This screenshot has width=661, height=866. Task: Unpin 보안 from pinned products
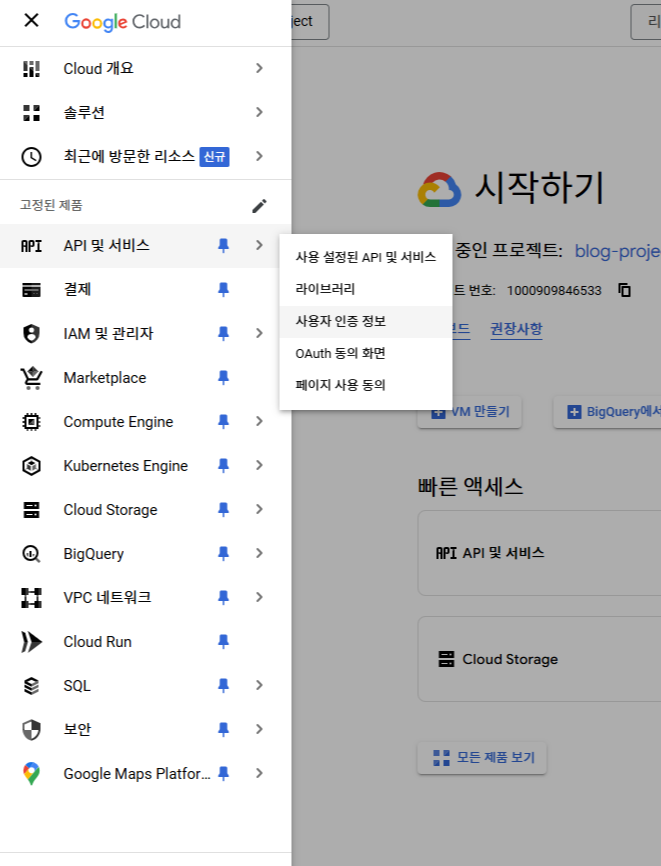pyautogui.click(x=223, y=730)
